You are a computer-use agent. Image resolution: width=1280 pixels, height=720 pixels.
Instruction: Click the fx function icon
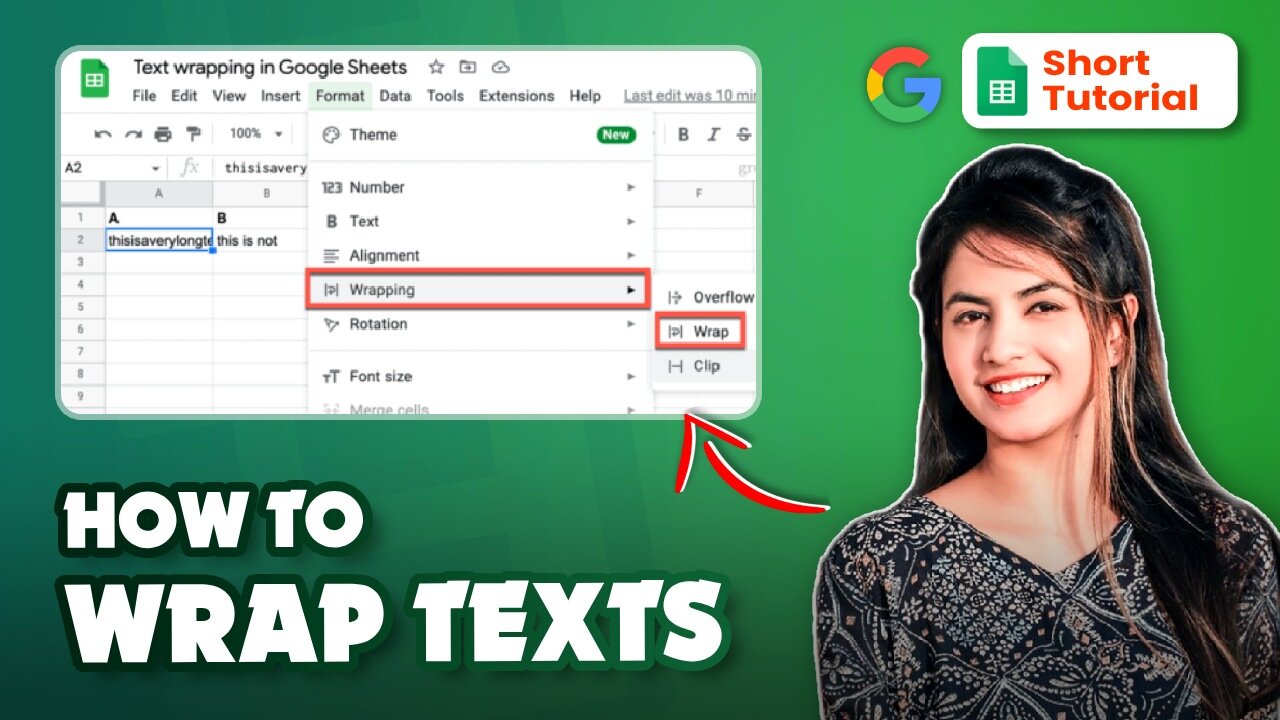(x=189, y=168)
